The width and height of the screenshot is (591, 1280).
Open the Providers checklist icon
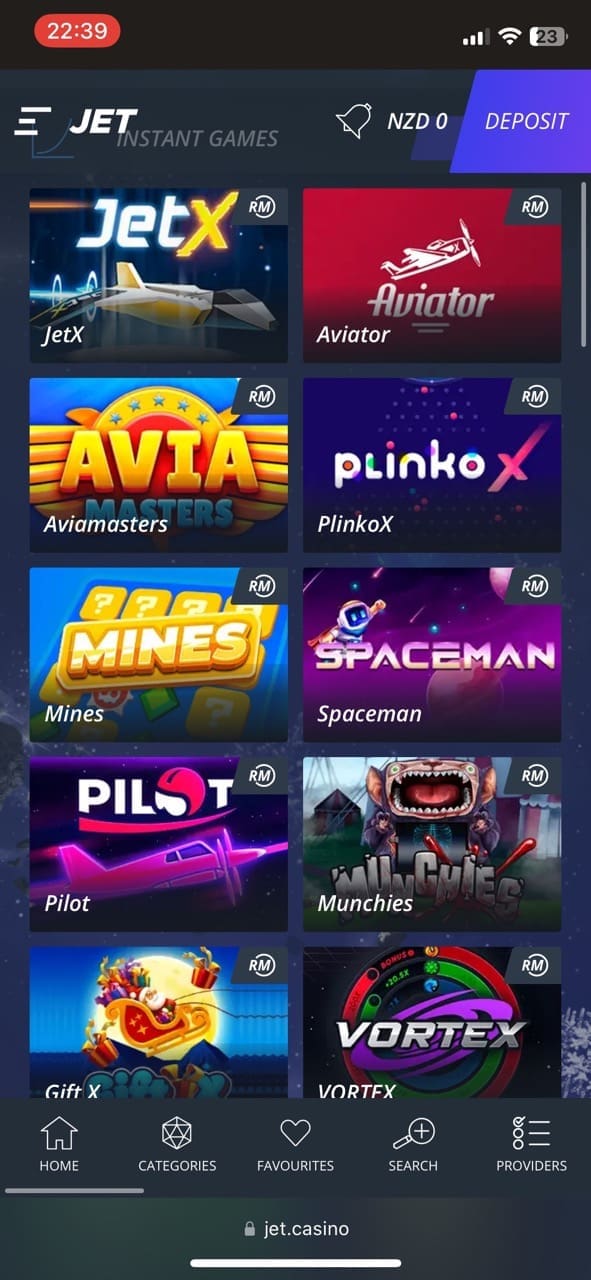[531, 1134]
